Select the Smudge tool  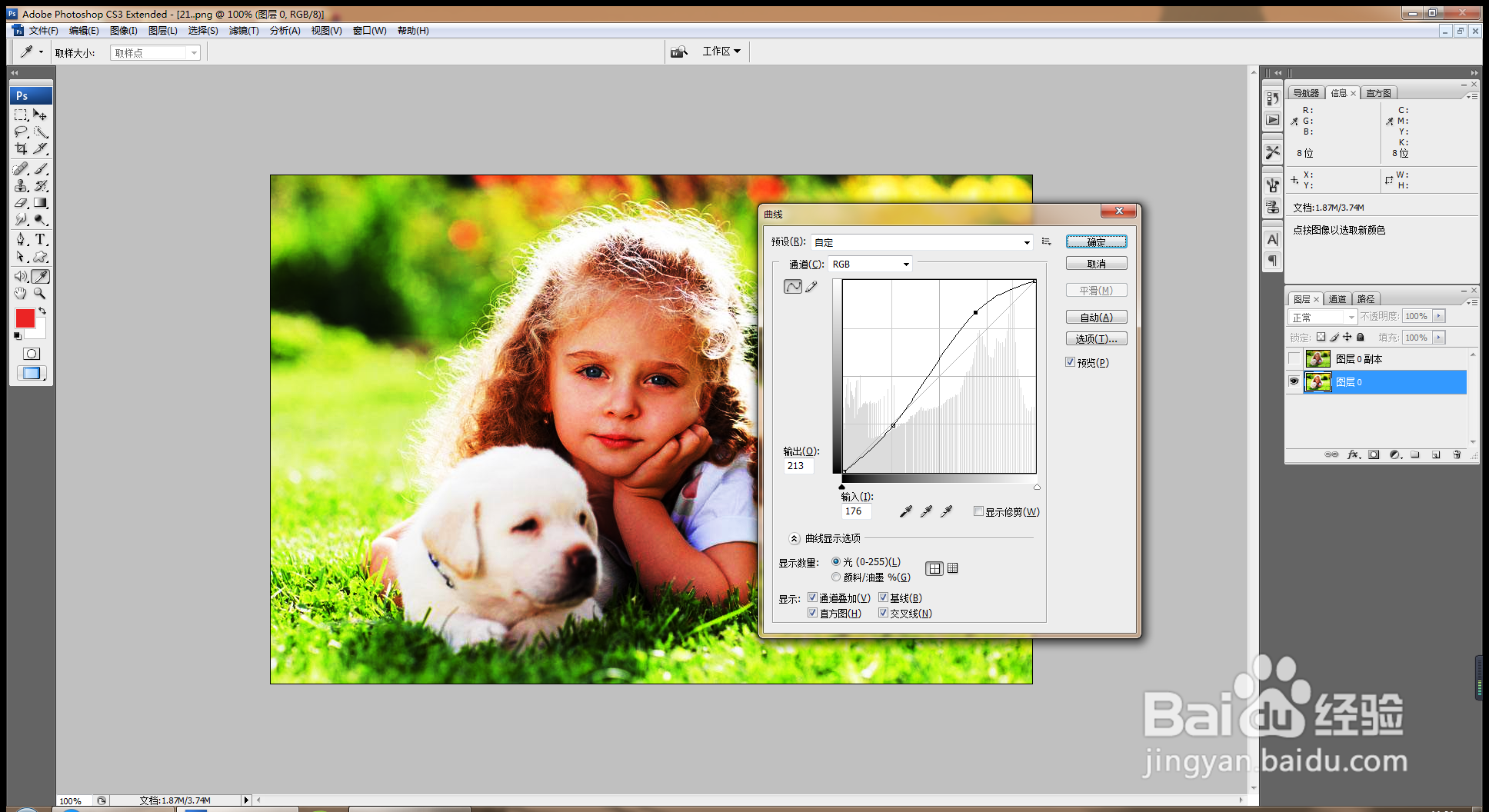pyautogui.click(x=21, y=220)
